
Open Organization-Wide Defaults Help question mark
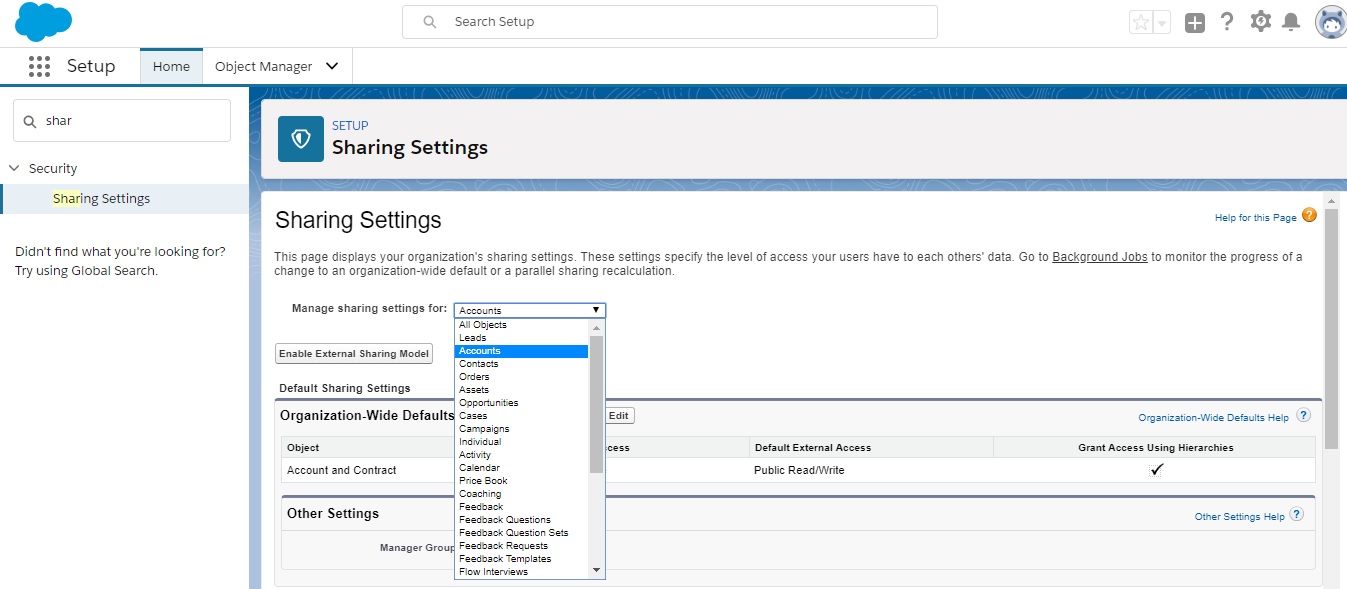point(1303,417)
